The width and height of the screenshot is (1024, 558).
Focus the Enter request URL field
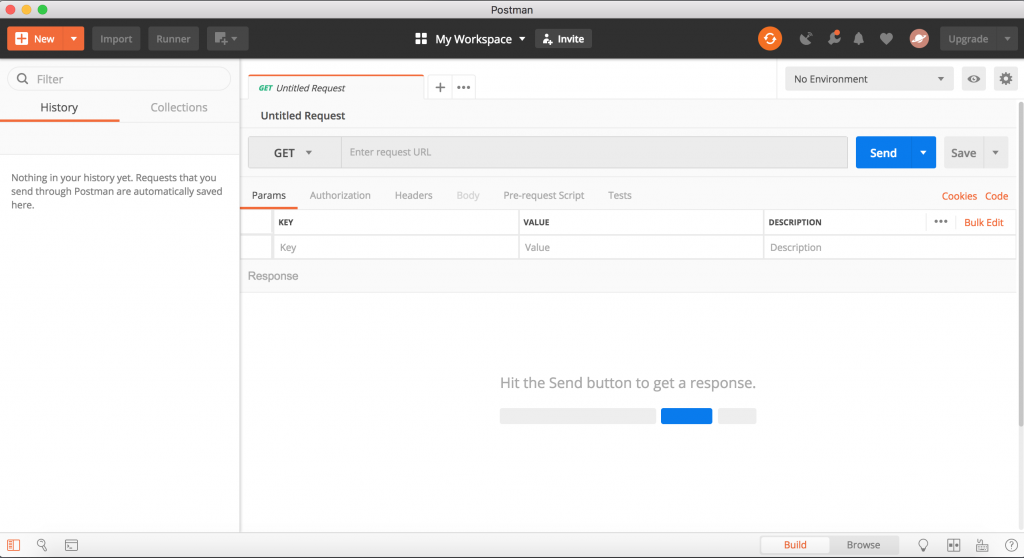pyautogui.click(x=594, y=152)
